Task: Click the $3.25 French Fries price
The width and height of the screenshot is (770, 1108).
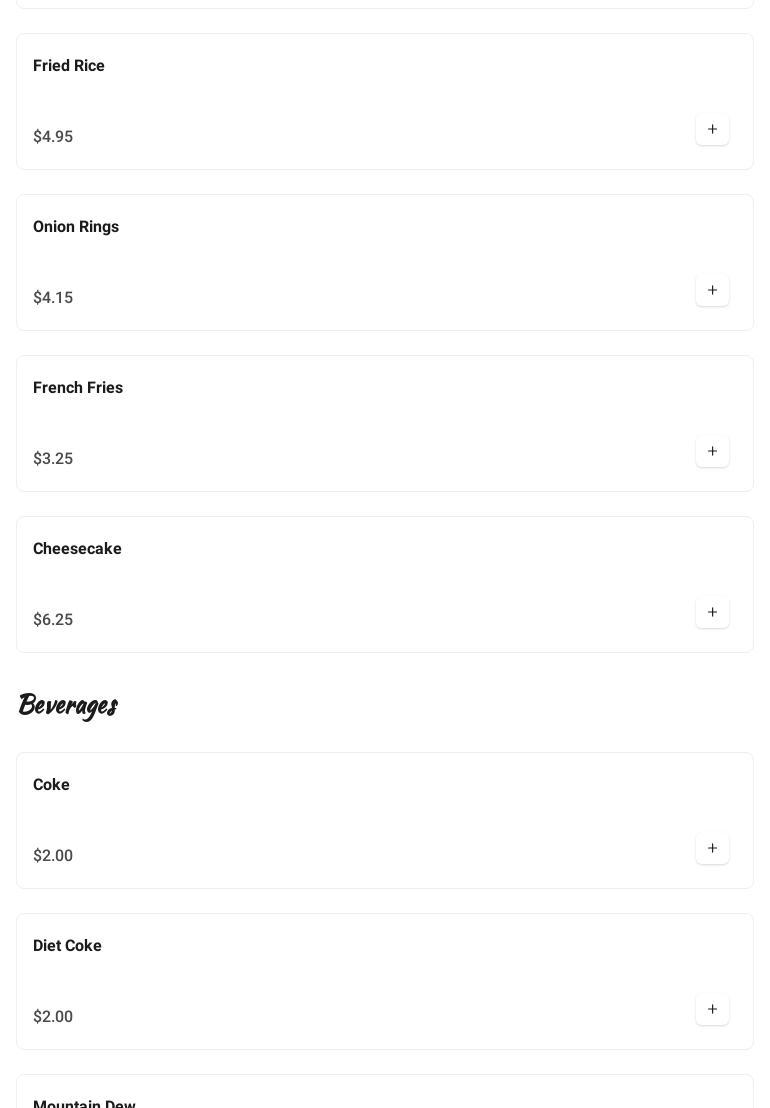Action: (x=53, y=459)
